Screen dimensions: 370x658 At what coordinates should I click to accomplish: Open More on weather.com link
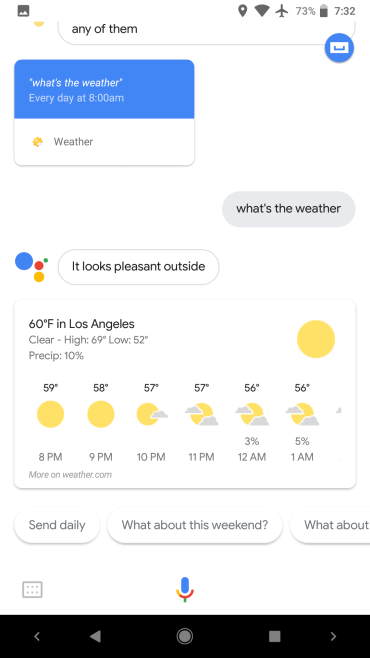coord(70,475)
